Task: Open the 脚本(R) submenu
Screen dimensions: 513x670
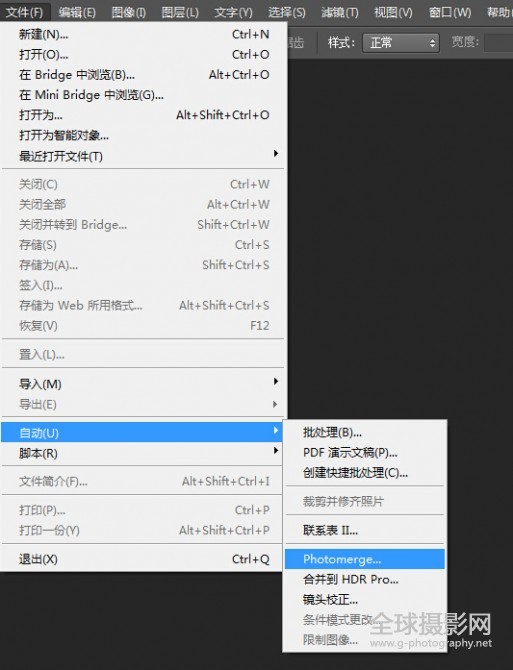Action: pyautogui.click(x=143, y=453)
